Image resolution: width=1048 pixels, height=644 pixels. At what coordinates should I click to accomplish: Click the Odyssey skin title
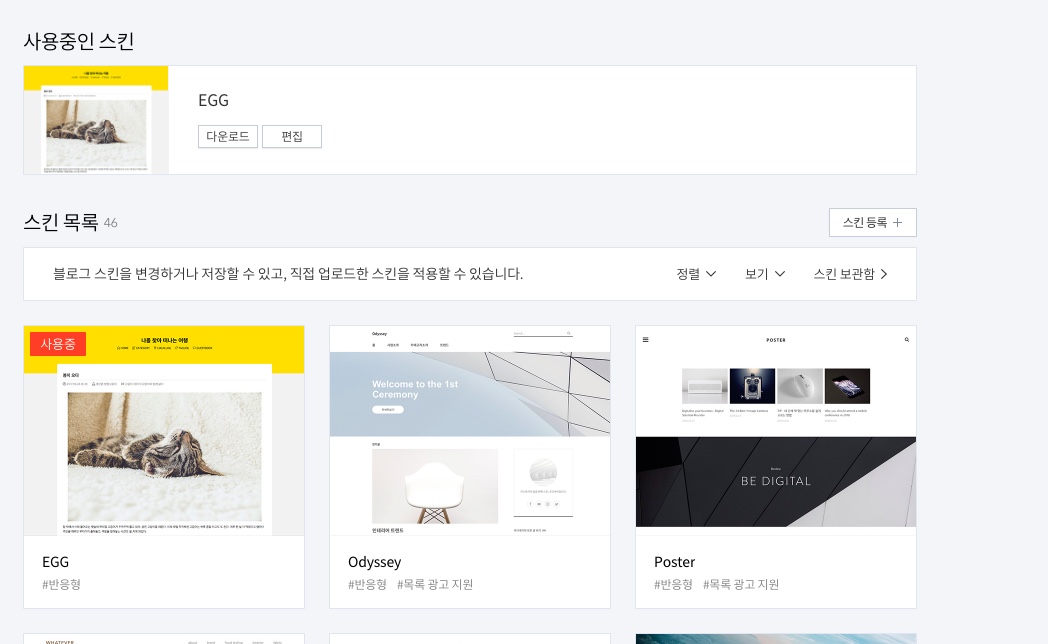(374, 562)
